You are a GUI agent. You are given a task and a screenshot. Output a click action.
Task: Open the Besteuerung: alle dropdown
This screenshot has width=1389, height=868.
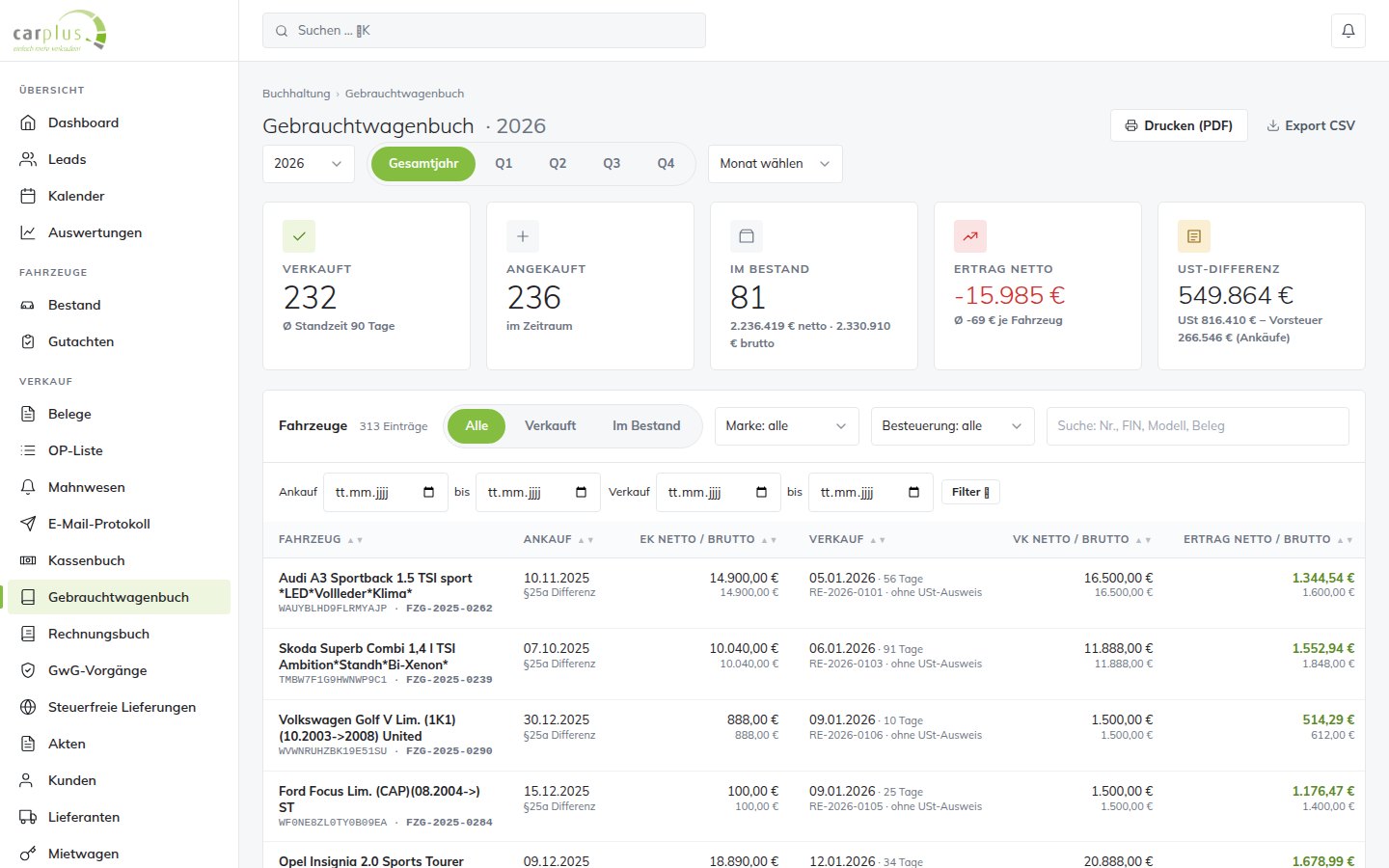click(x=953, y=426)
